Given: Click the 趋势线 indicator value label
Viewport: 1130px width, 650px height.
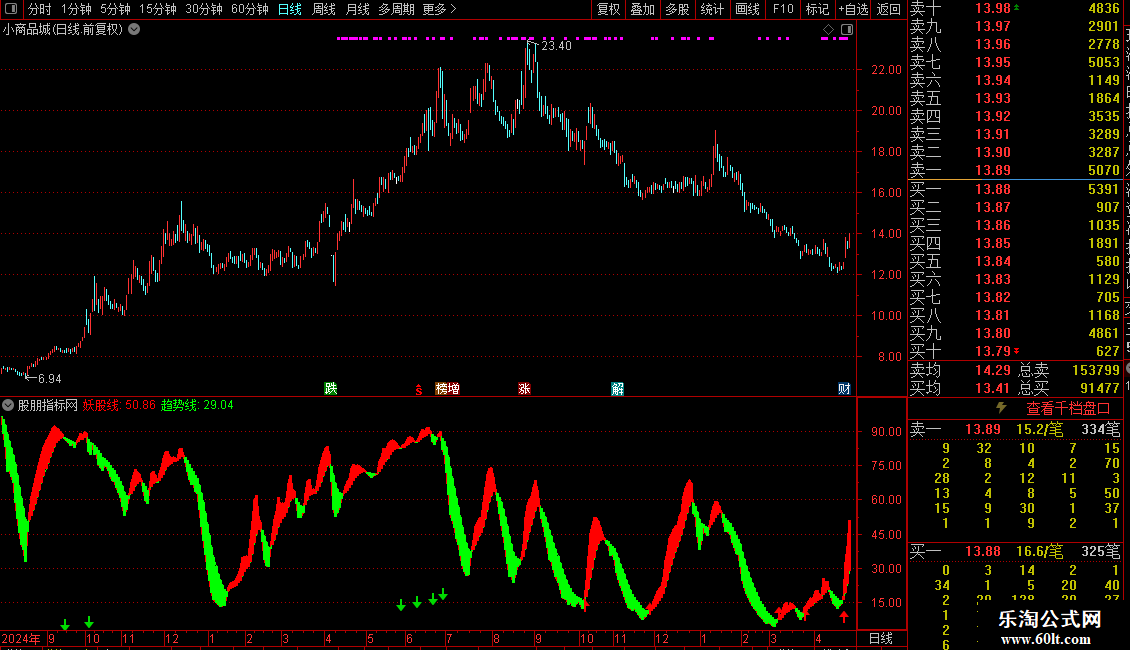Looking at the screenshot, I should click(x=197, y=405).
